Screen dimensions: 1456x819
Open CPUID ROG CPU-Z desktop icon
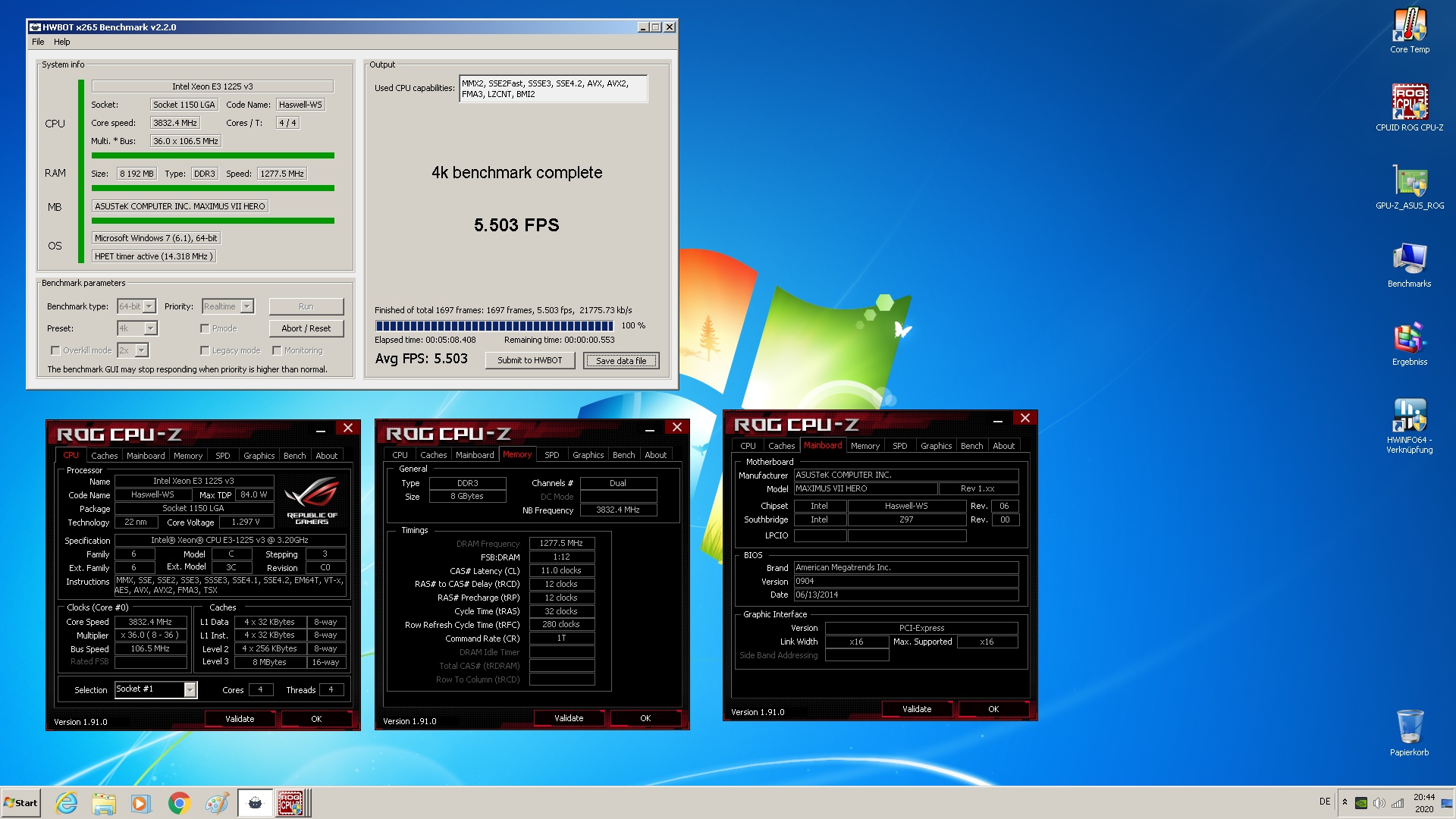pyautogui.click(x=1409, y=108)
